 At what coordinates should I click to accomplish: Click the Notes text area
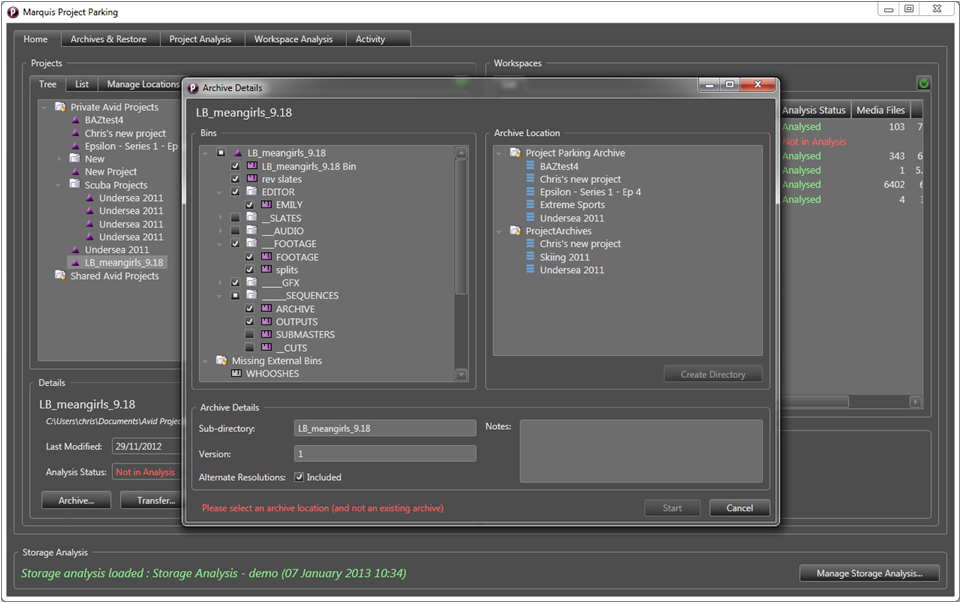641,450
